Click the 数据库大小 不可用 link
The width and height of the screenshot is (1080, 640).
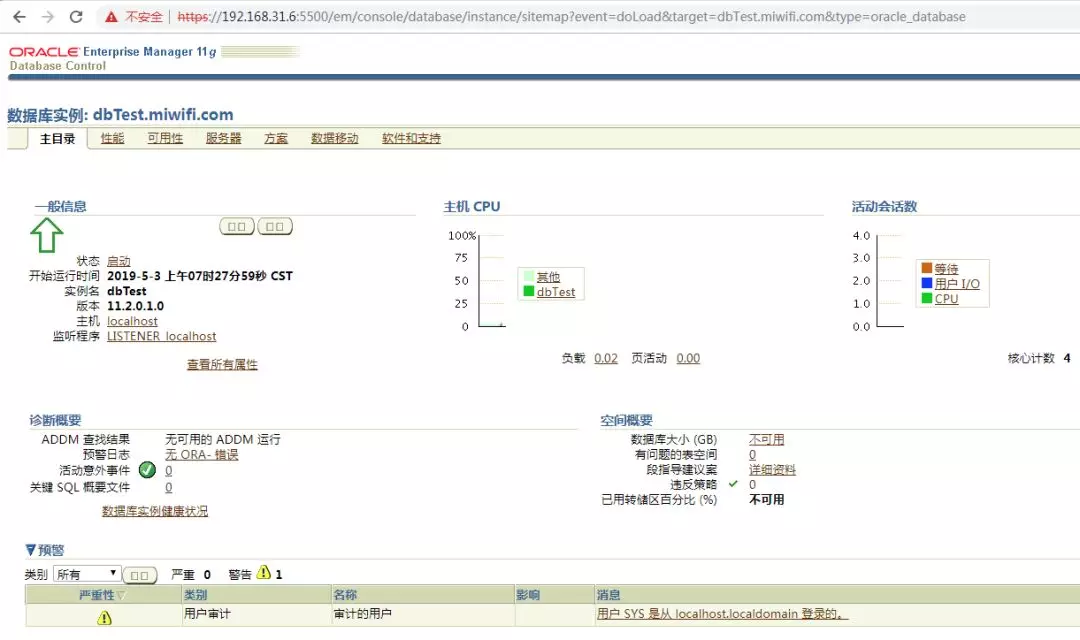(x=767, y=440)
